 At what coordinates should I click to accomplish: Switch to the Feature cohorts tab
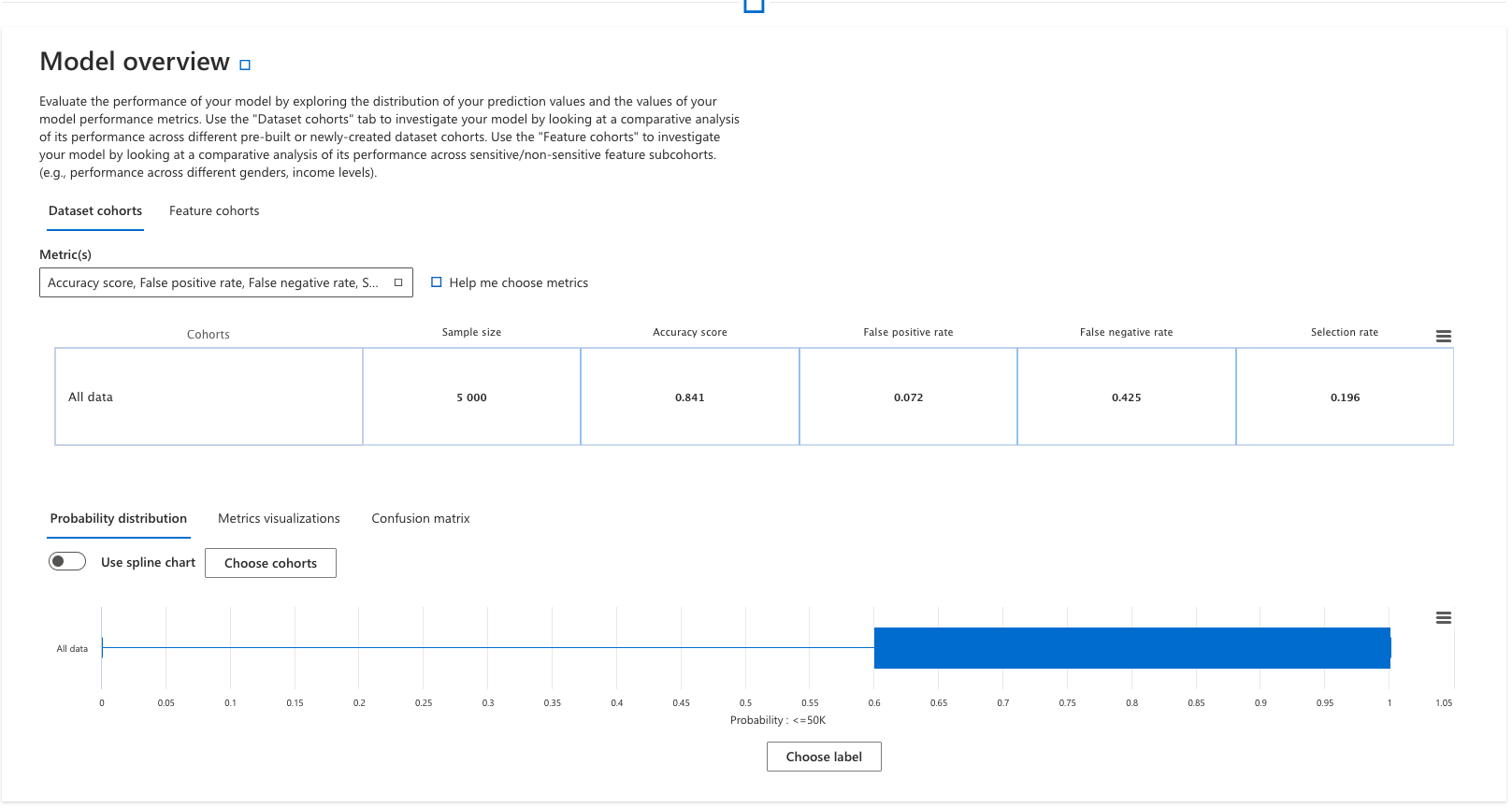(x=214, y=211)
